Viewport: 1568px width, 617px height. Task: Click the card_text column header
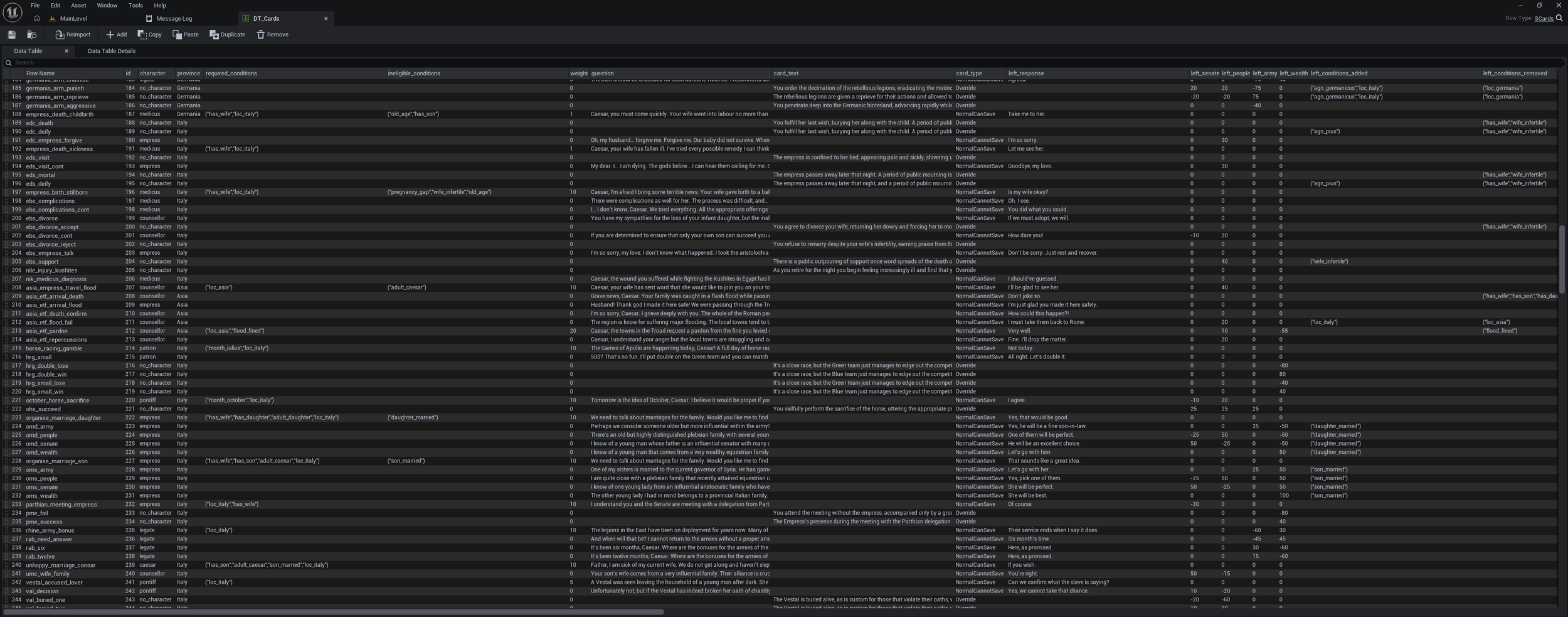[x=863, y=73]
